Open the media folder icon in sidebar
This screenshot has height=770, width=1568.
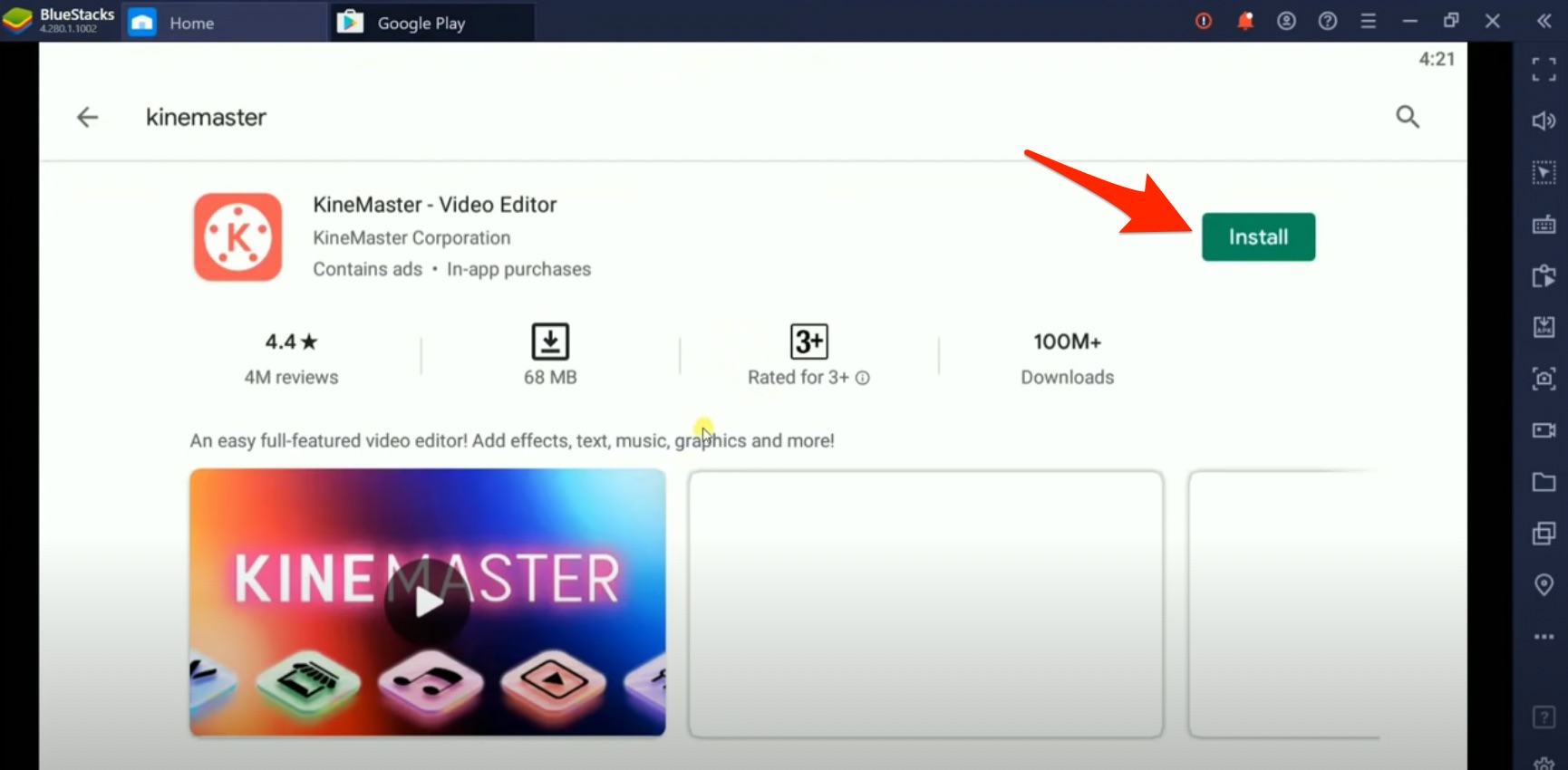(1544, 481)
